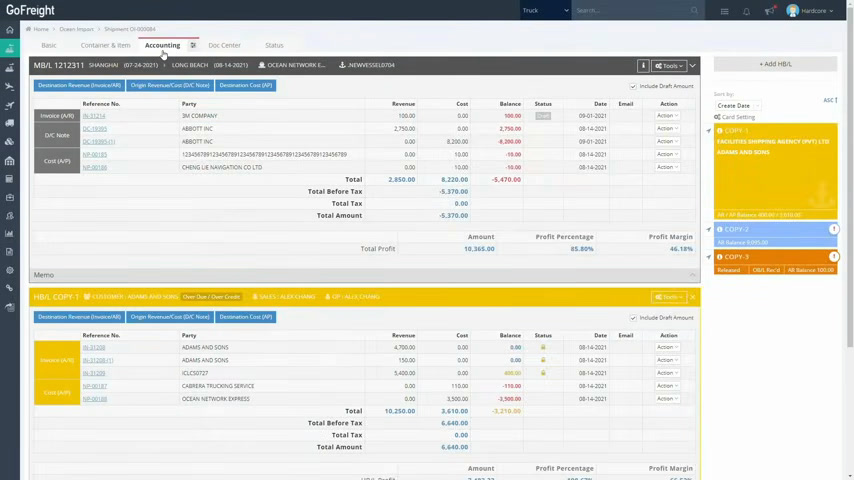Toggle Include Draft Amount in the MB/L section
This screenshot has height=480, width=854.
(633, 86)
